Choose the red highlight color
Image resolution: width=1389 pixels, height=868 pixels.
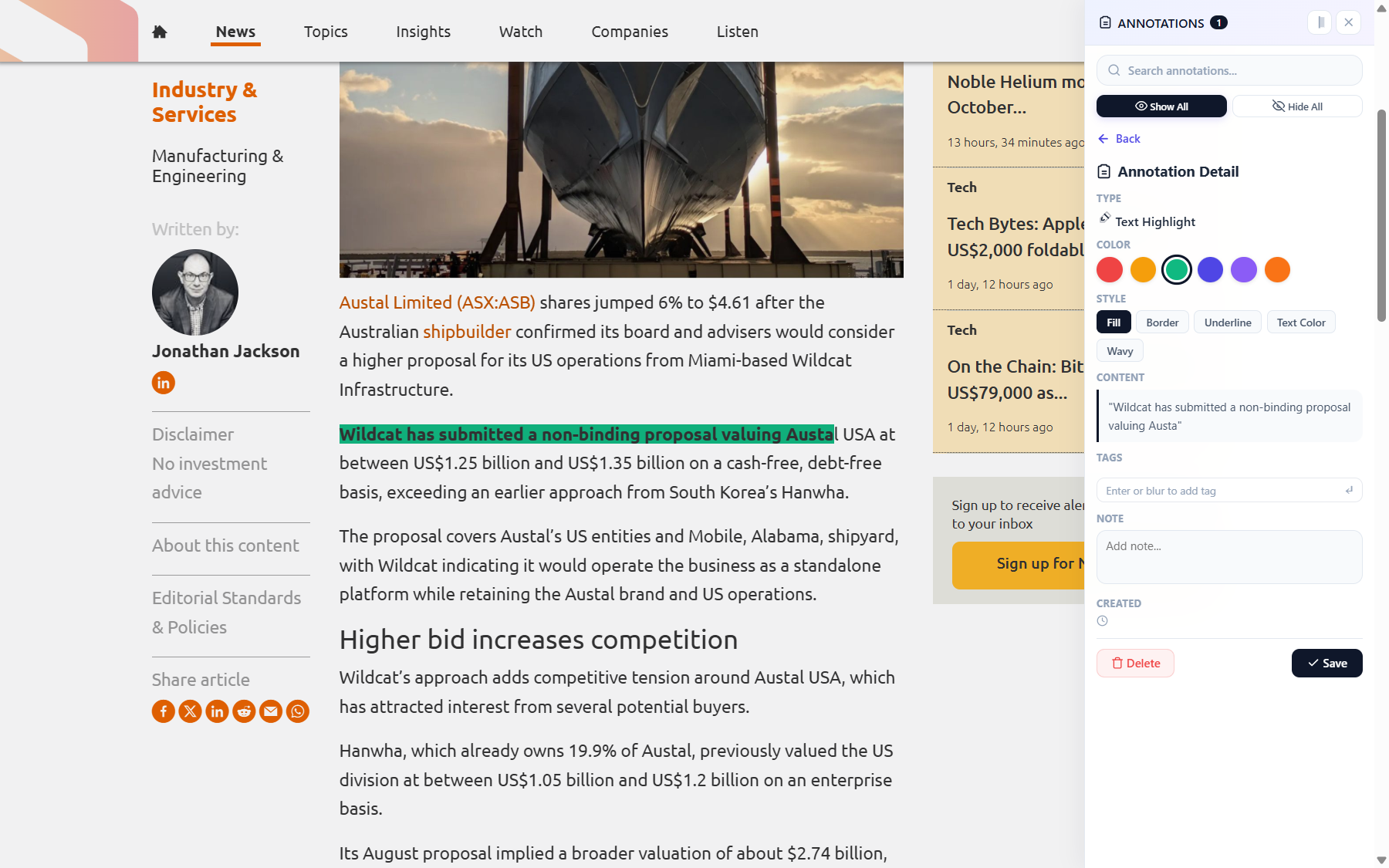pos(1110,270)
